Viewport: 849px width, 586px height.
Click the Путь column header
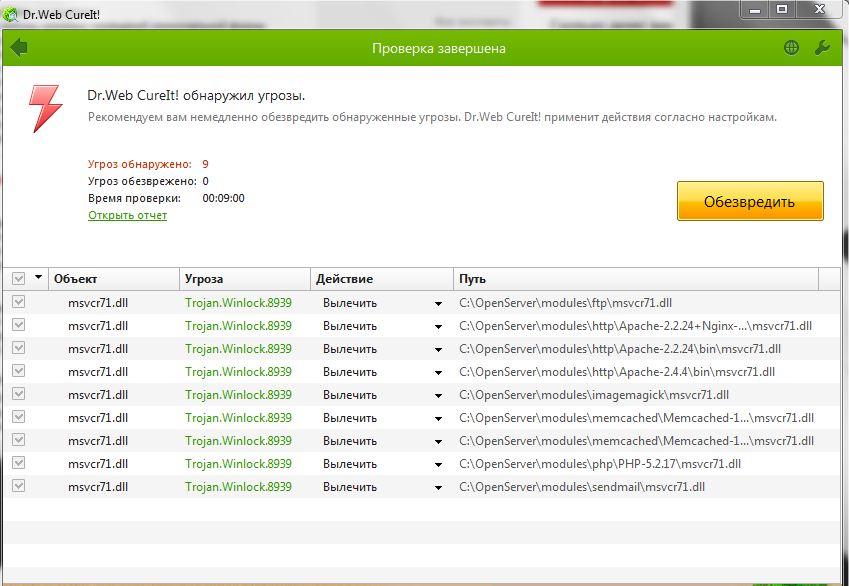[x=634, y=279]
